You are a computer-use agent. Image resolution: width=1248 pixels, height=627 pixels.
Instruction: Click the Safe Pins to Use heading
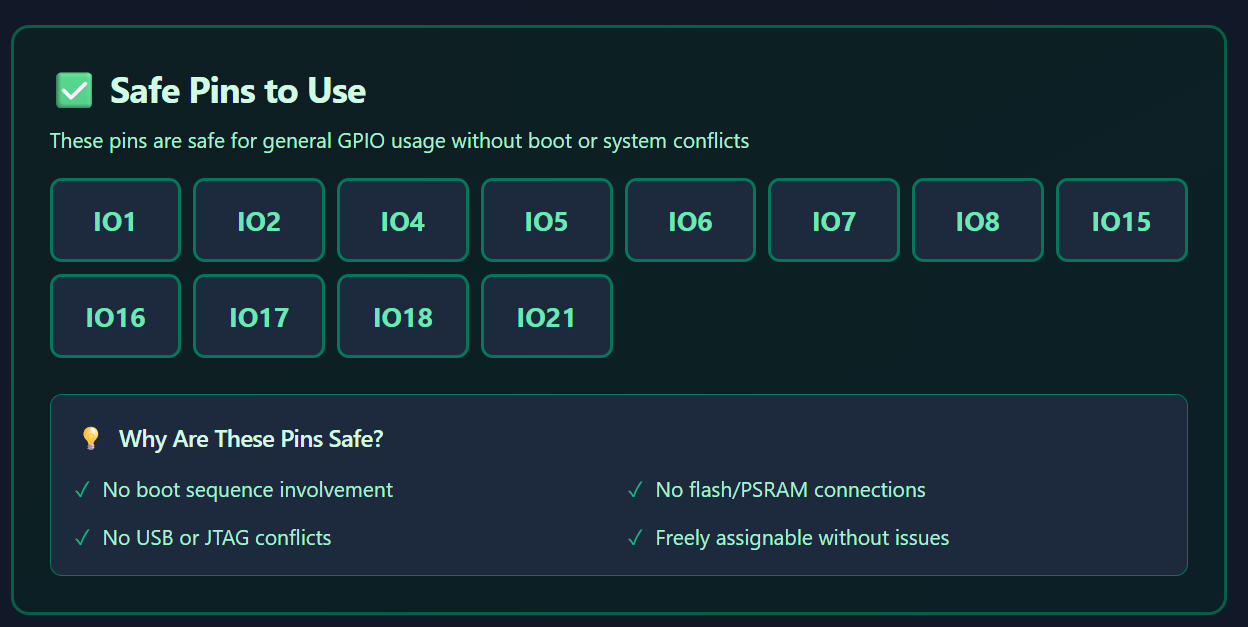238,91
